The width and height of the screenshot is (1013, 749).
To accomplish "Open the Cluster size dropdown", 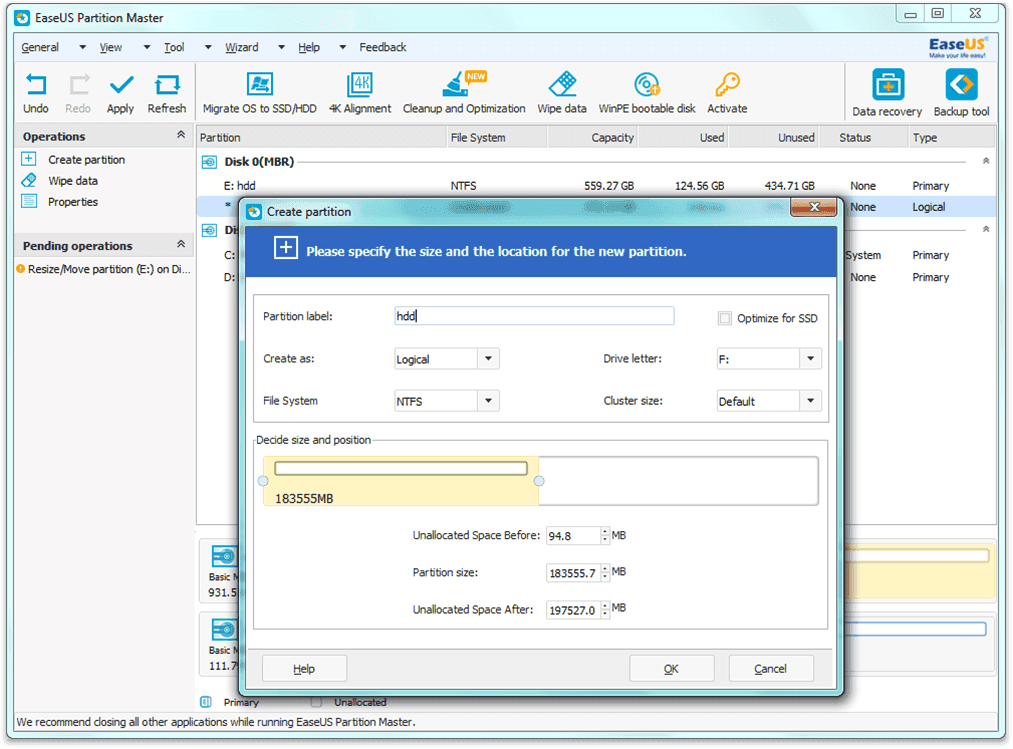I will (x=810, y=401).
